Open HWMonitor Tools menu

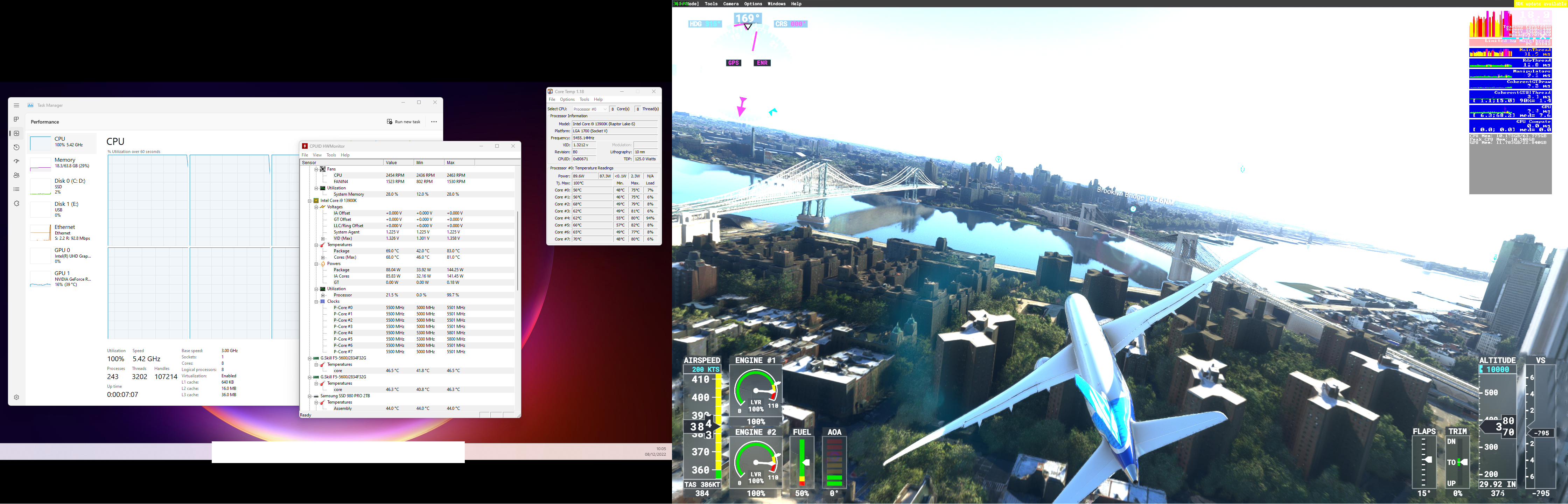(331, 155)
